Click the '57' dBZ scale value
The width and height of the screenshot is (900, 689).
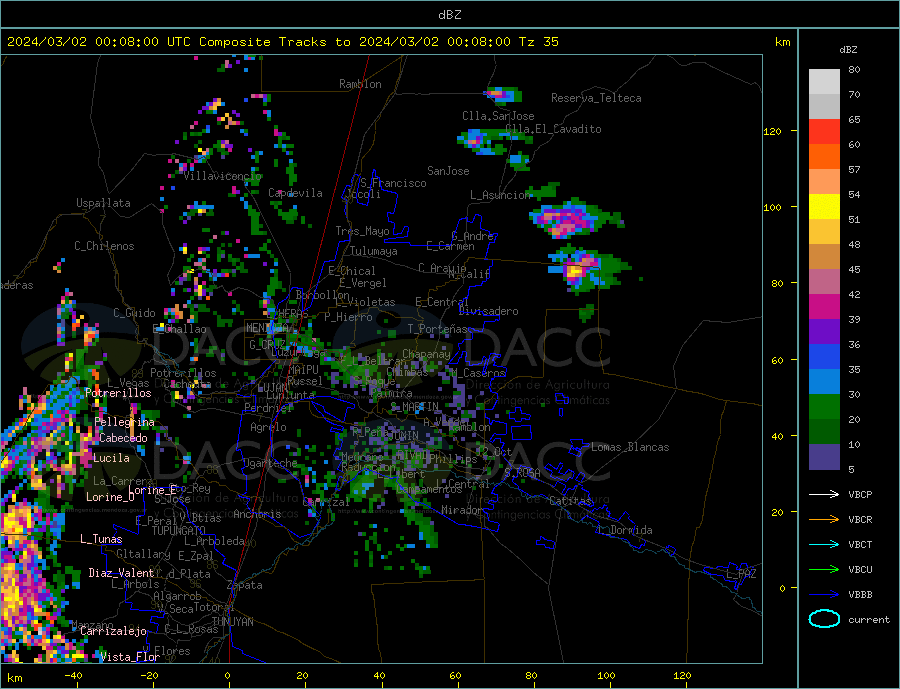point(855,169)
